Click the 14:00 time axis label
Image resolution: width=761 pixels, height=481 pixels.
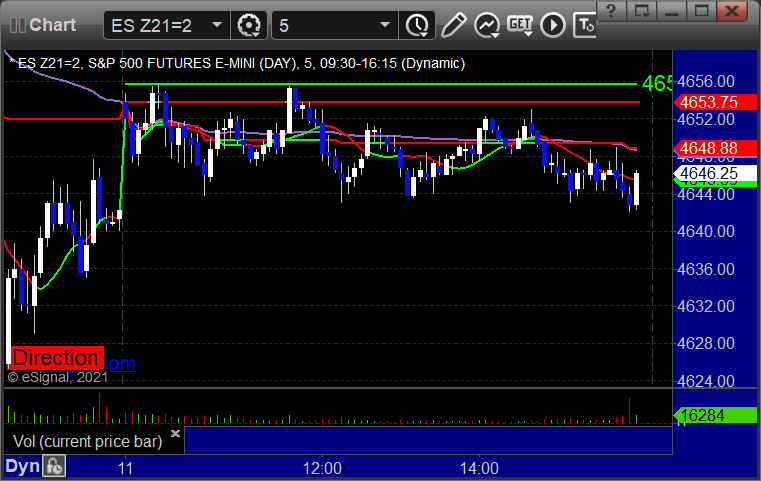coord(479,468)
